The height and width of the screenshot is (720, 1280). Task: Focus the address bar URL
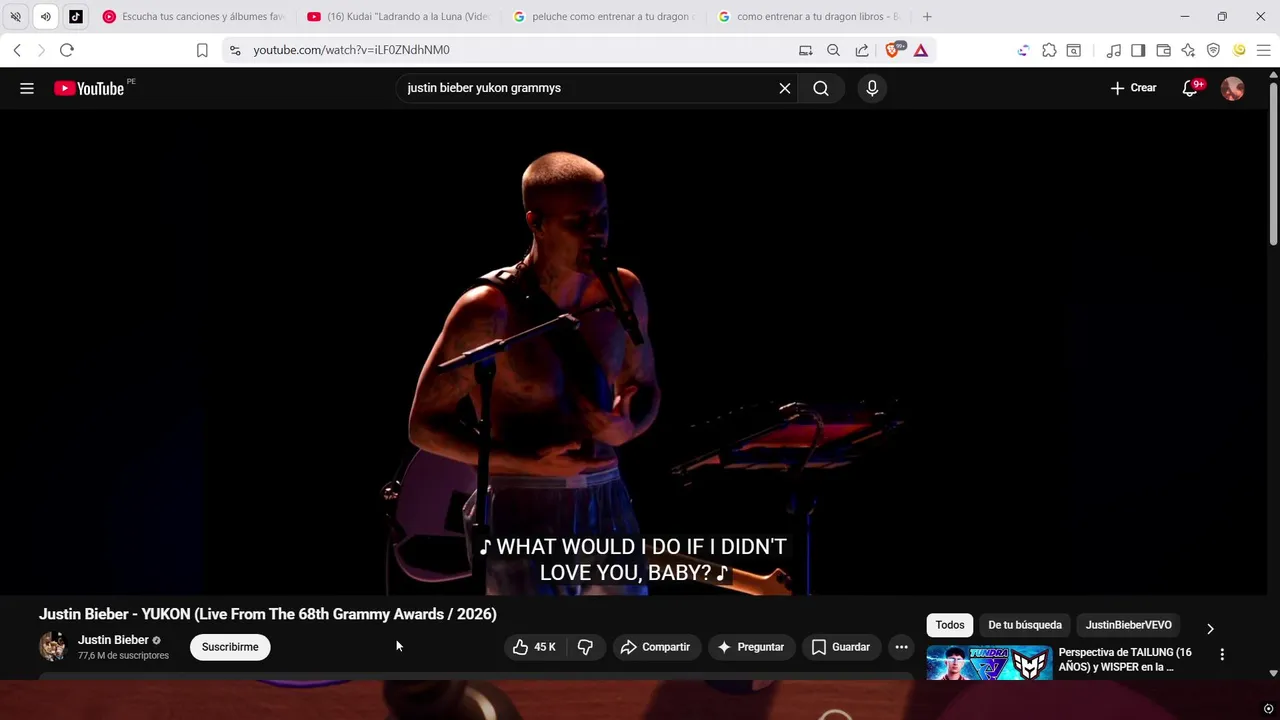pos(351,50)
